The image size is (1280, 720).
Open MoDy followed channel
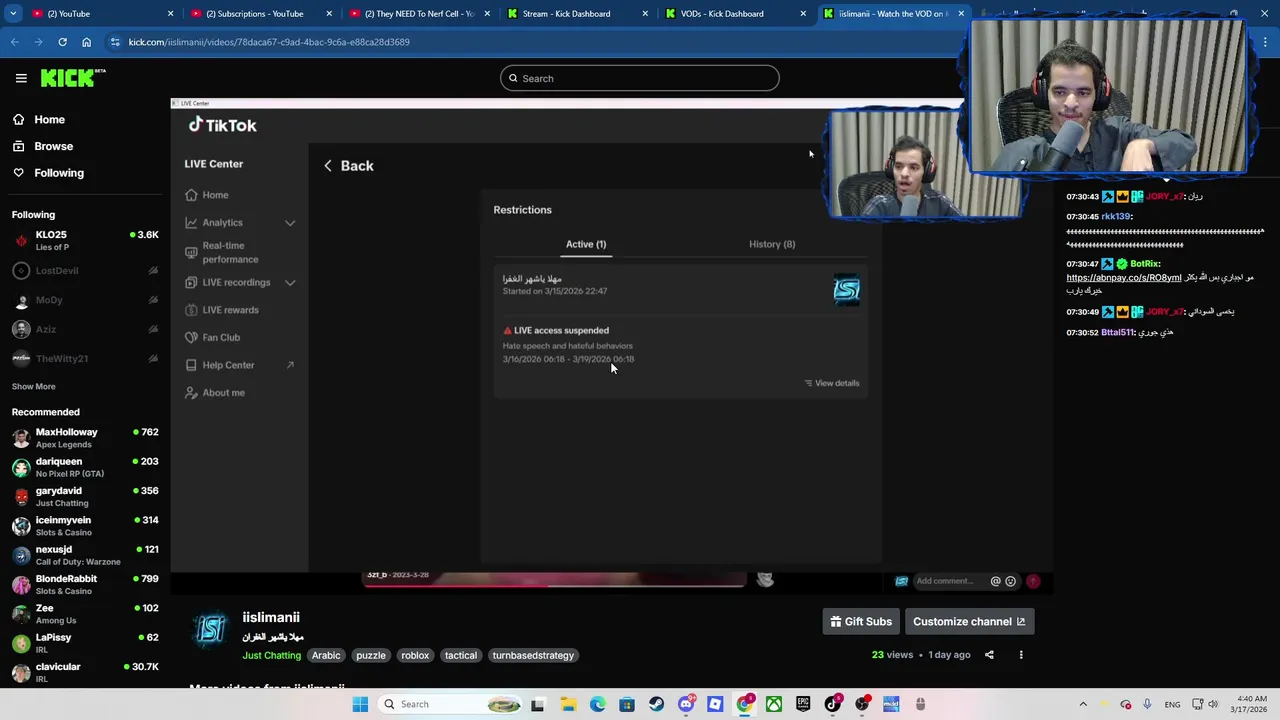(85, 300)
